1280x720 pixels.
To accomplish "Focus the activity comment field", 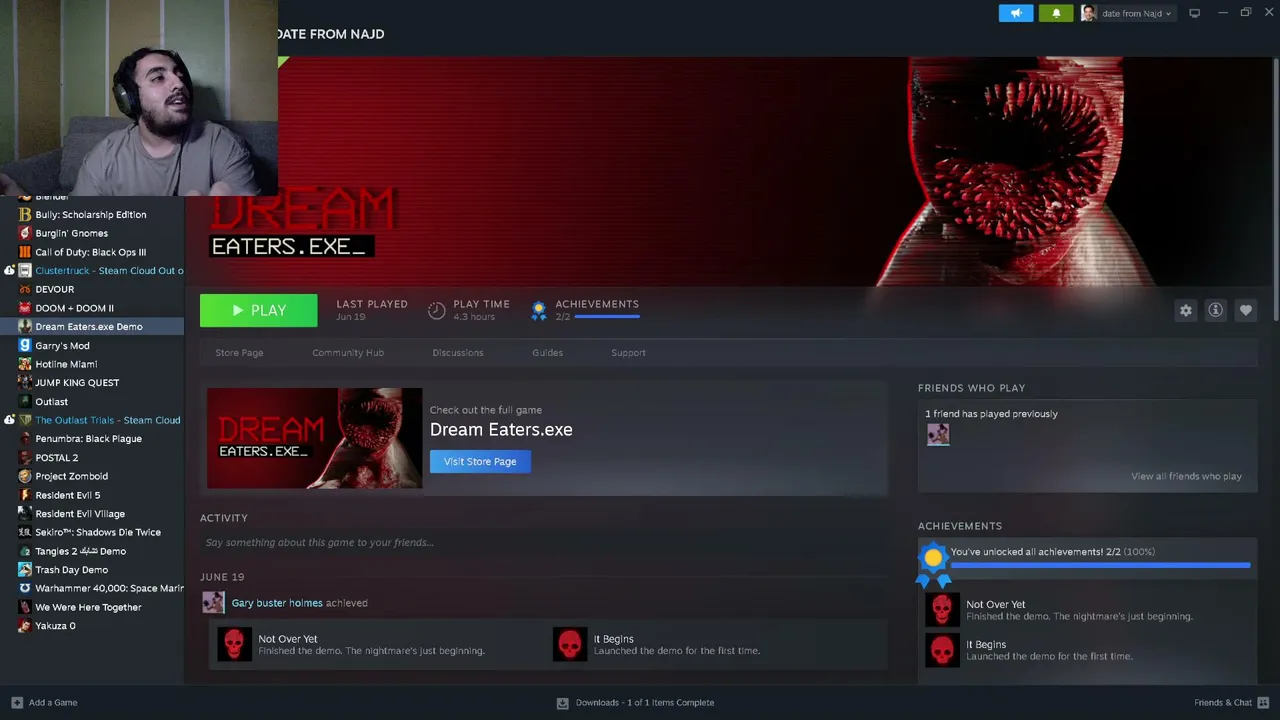I will click(543, 542).
